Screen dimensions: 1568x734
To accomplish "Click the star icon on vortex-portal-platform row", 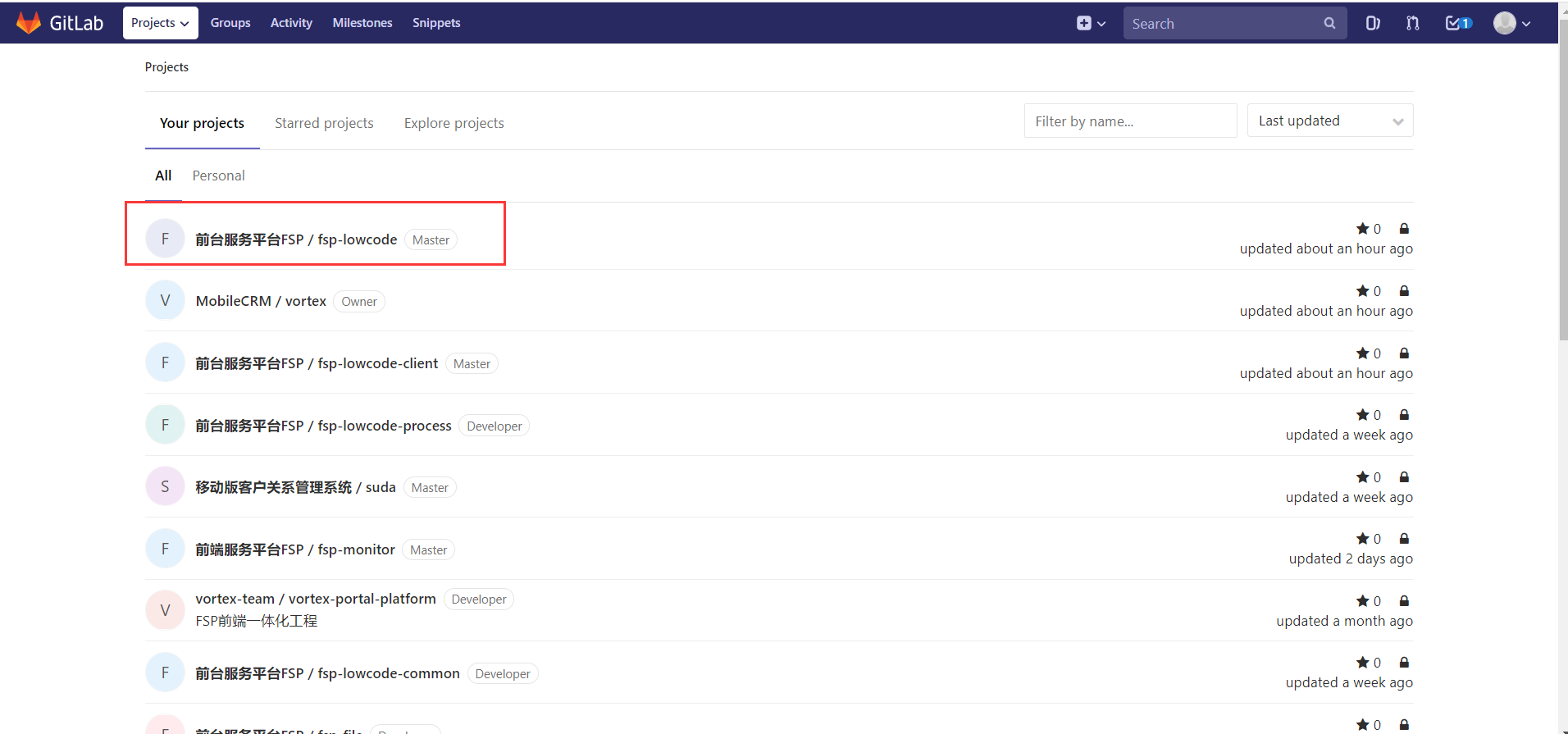I will click(1362, 601).
